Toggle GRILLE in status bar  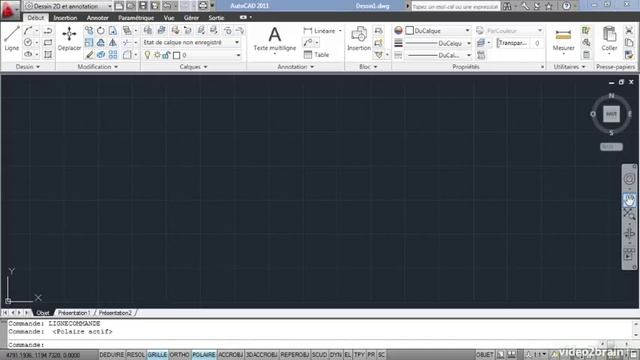(157, 355)
